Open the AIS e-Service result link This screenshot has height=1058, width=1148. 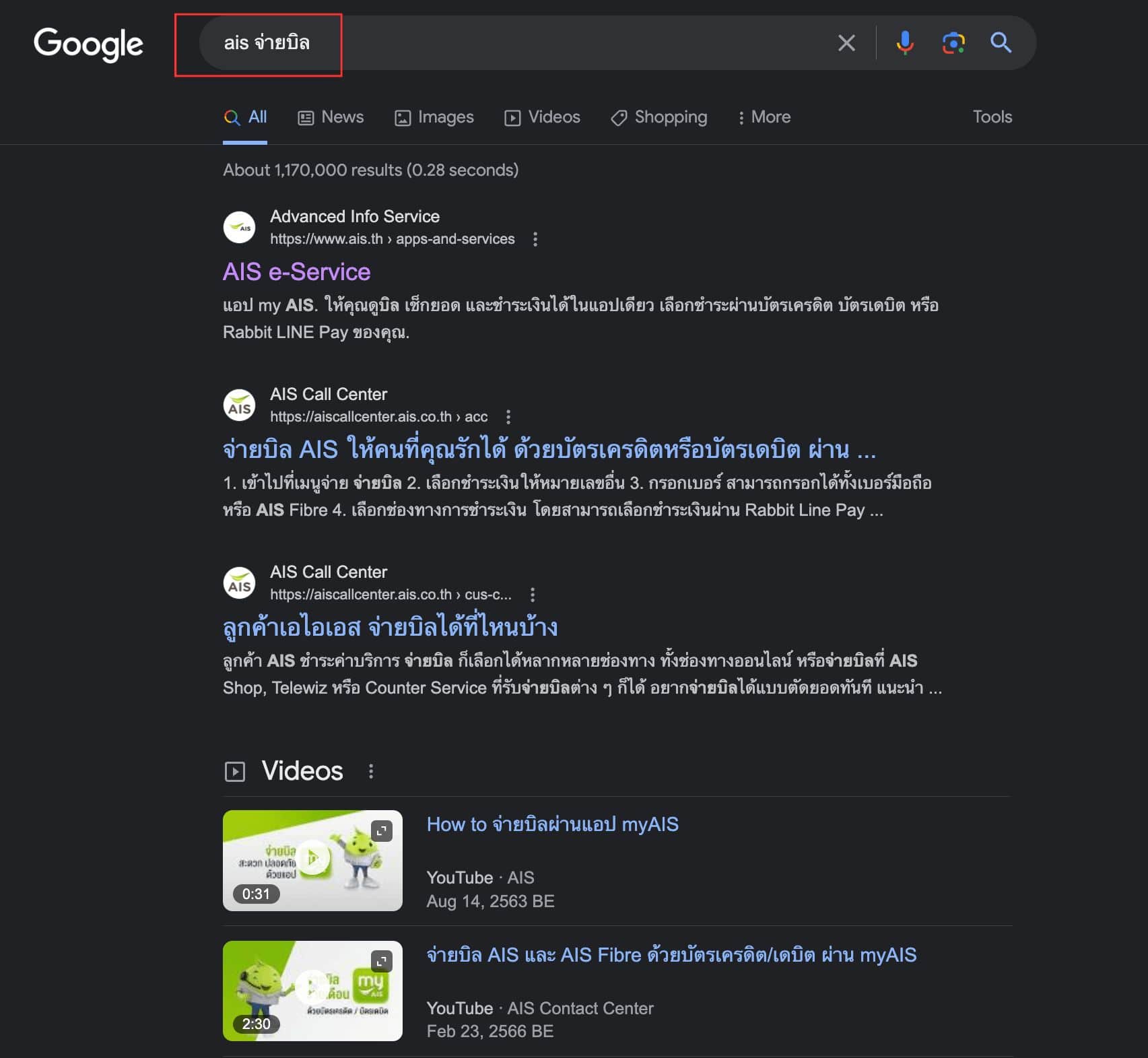pyautogui.click(x=297, y=272)
